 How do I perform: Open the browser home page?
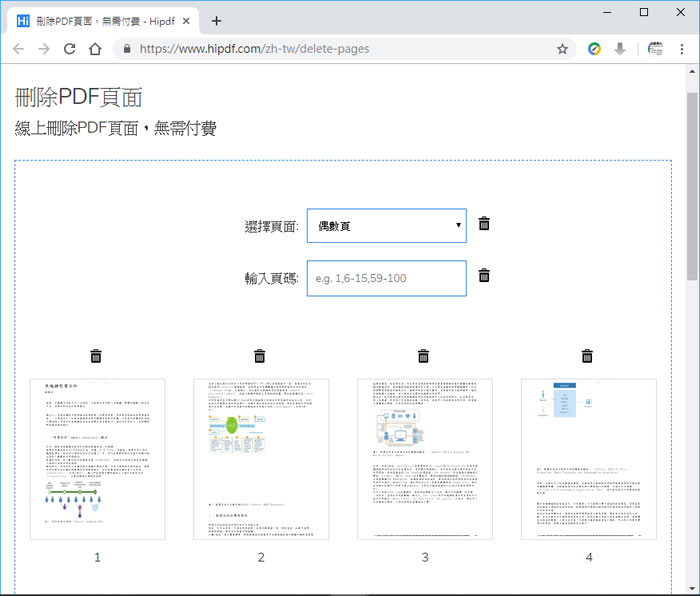pyautogui.click(x=95, y=49)
